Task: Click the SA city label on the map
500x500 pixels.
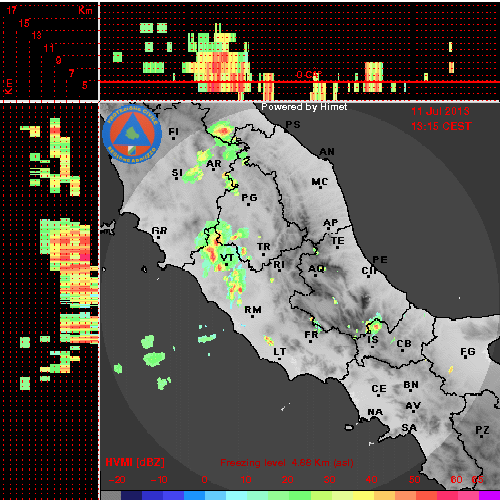Action: [409, 428]
